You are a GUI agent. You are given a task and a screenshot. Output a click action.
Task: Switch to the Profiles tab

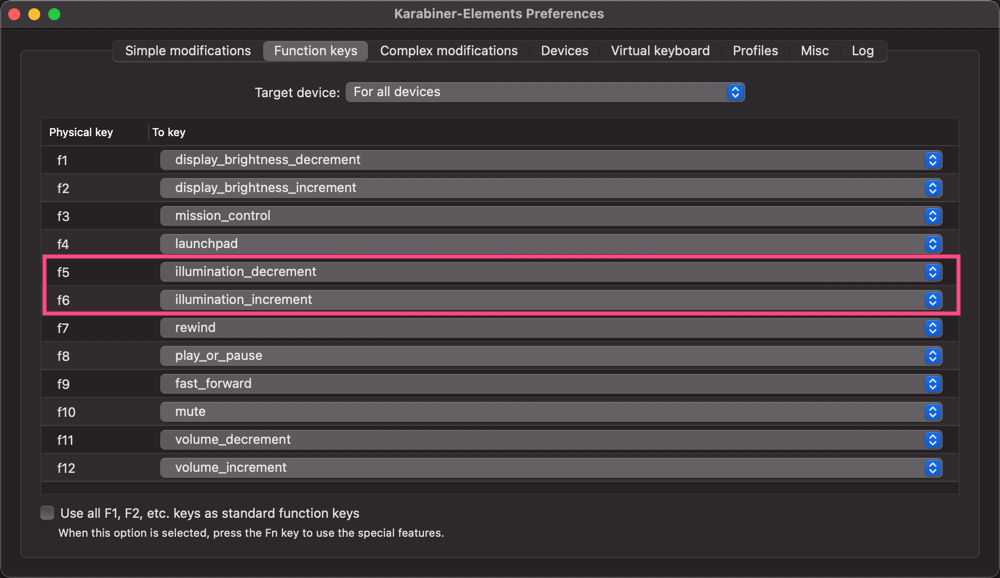755,51
